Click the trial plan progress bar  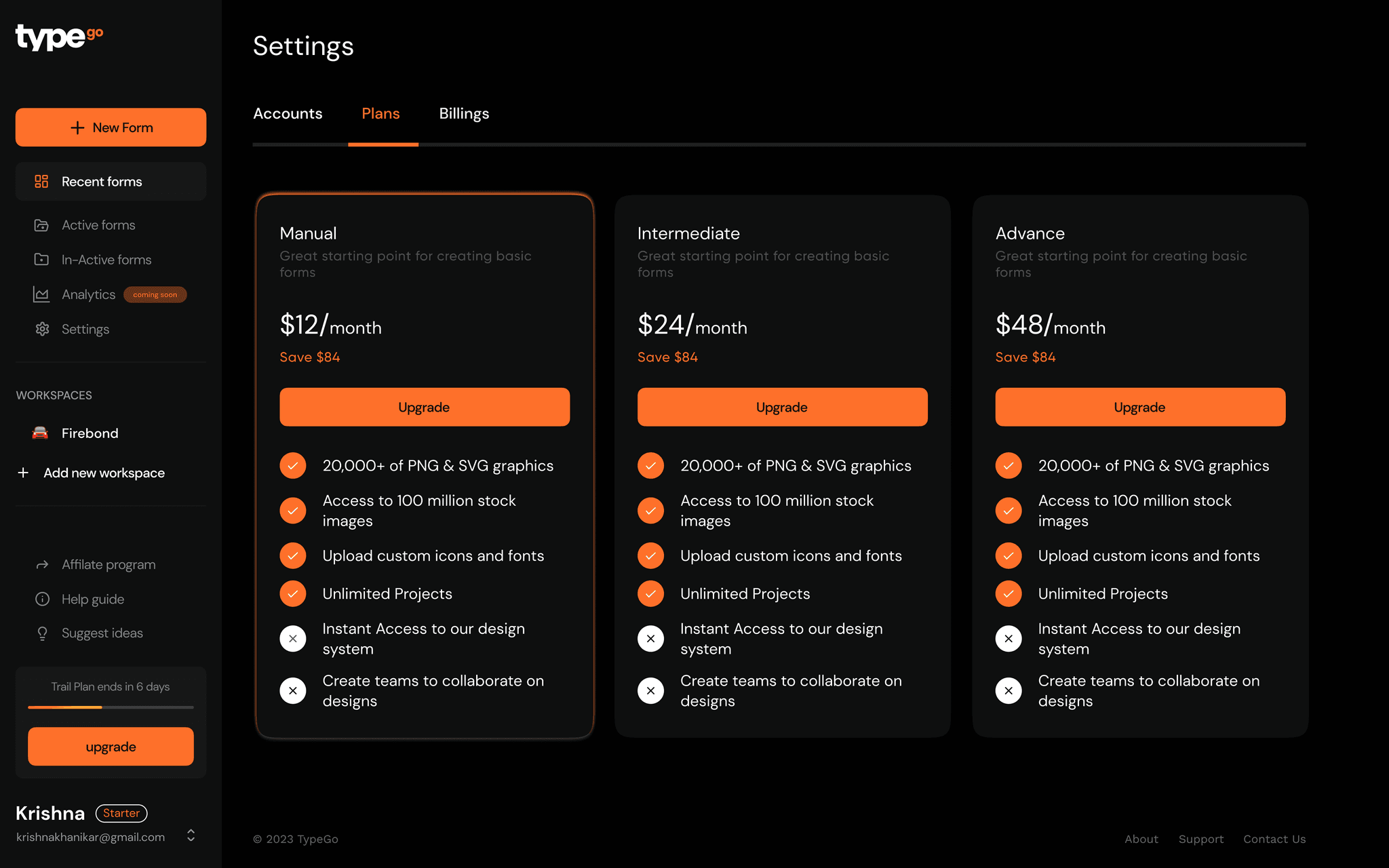111,707
